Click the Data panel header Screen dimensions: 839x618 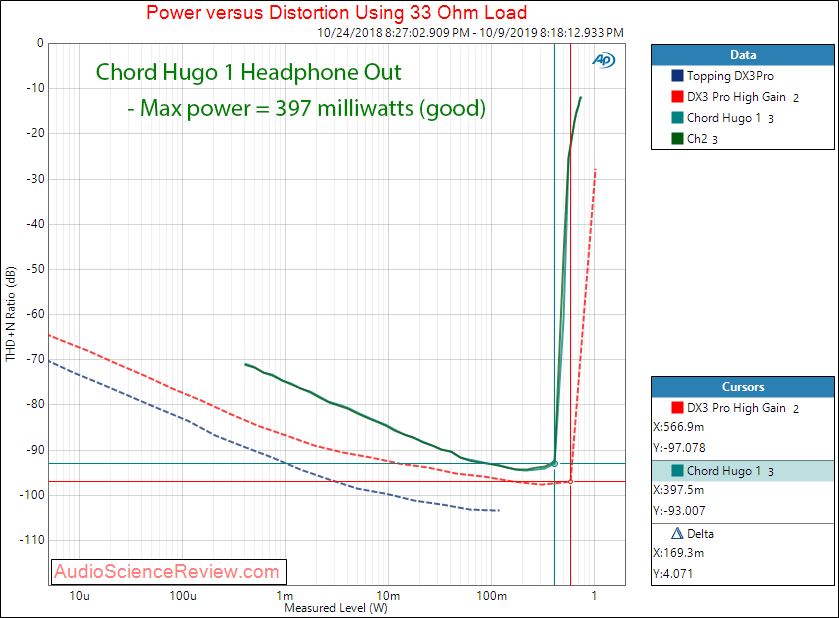click(x=743, y=55)
